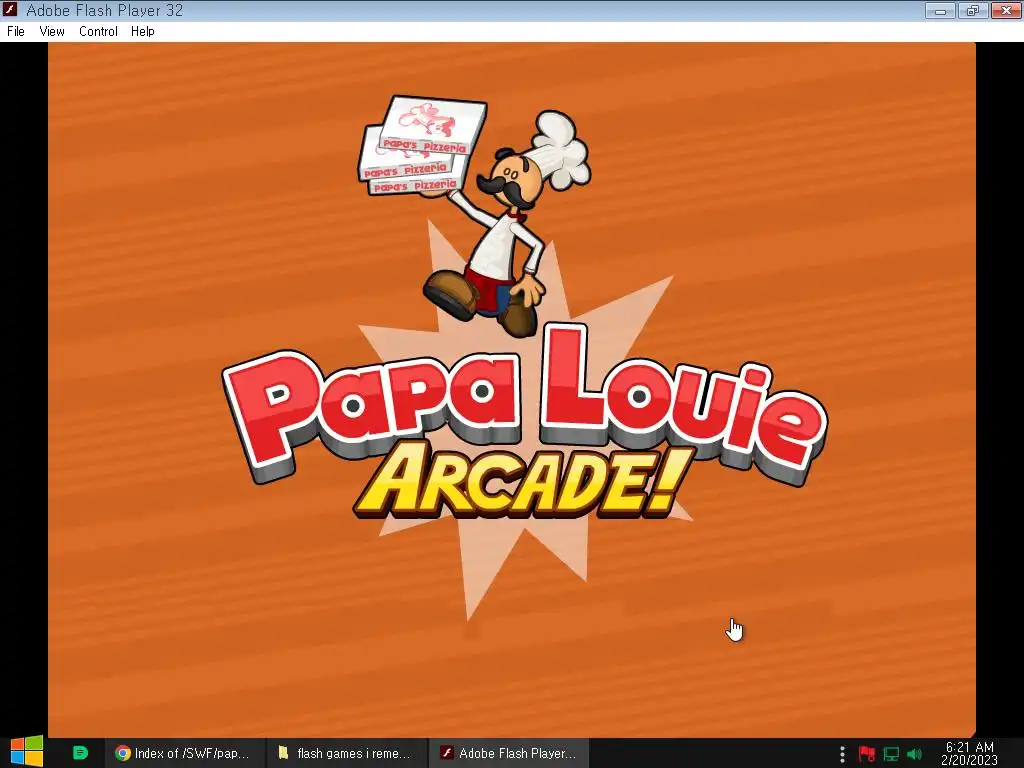The height and width of the screenshot is (768, 1024).
Task: Open the File menu
Action: (16, 31)
